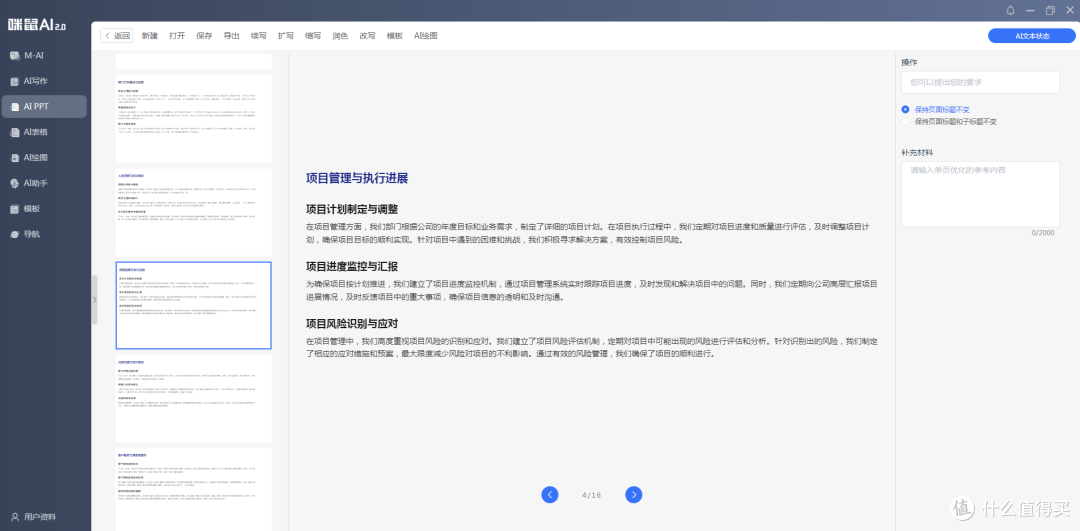
Task: Click the heading 项目计划制定与调整
Action: (x=352, y=209)
